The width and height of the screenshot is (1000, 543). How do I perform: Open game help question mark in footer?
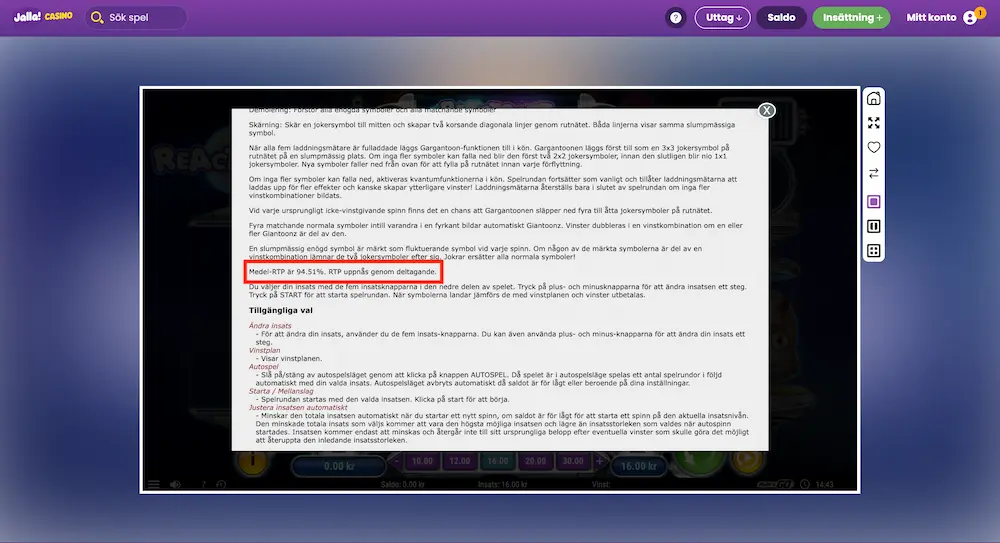click(203, 484)
